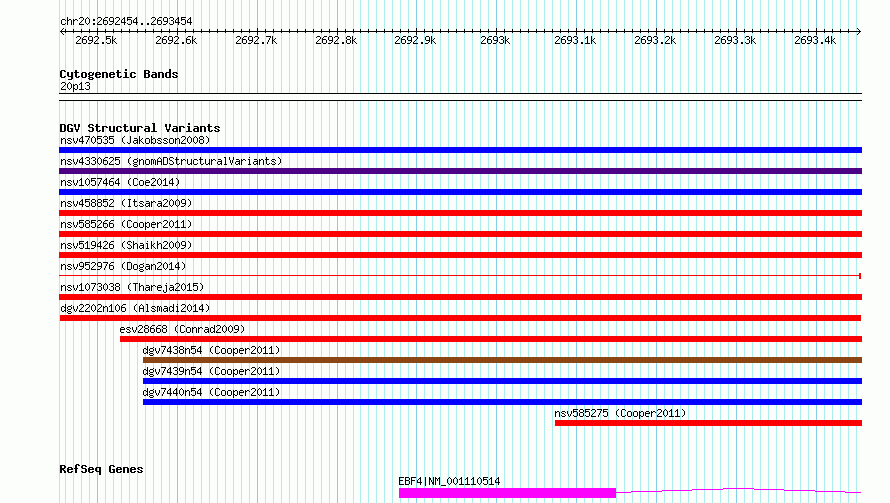
Task: Select the DGV Structural Variants track title
Action: click(x=140, y=128)
